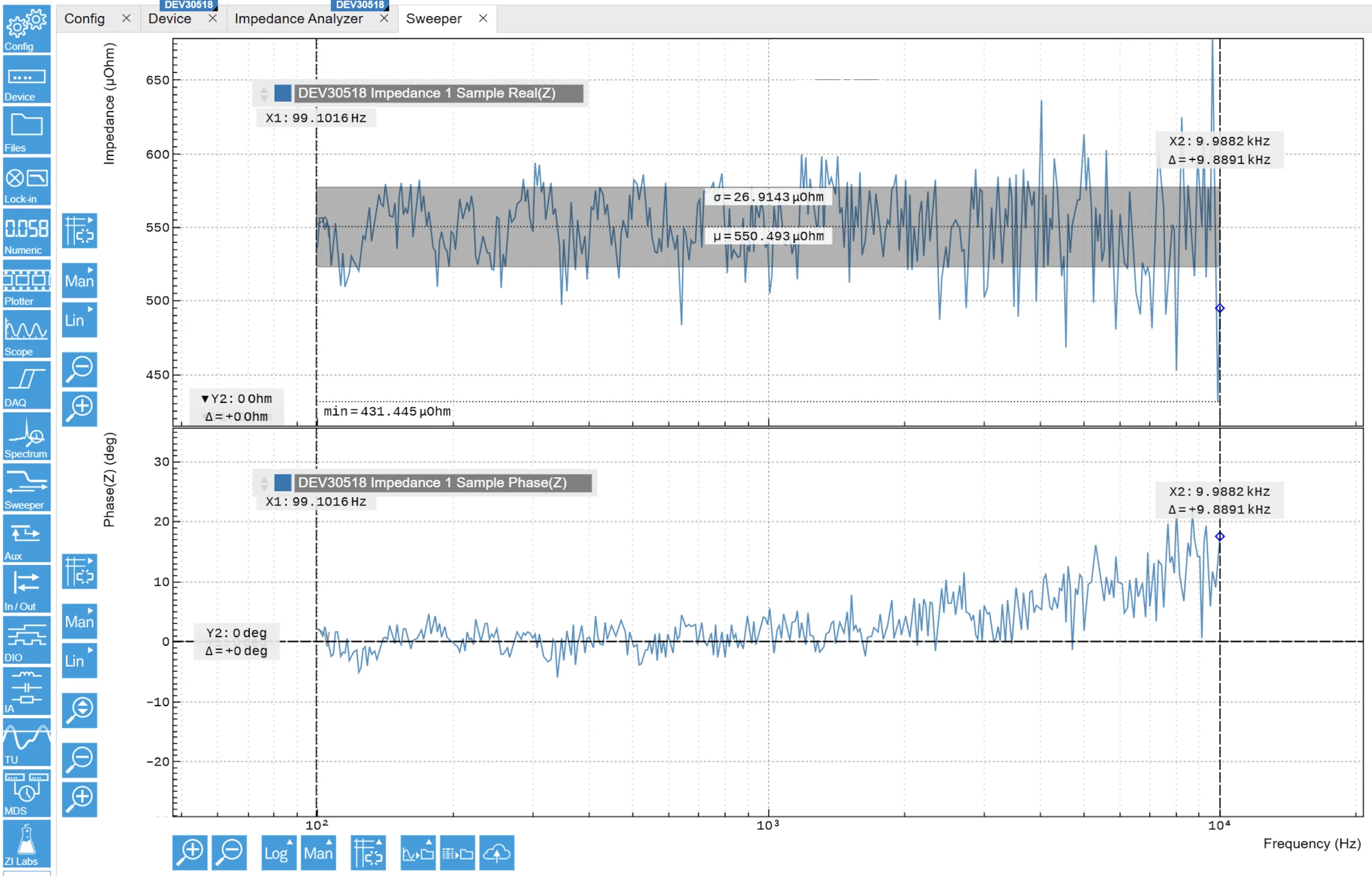Open Lin scale dropdown for impedance axis
Screen dimensions: 1372x876
(79, 320)
